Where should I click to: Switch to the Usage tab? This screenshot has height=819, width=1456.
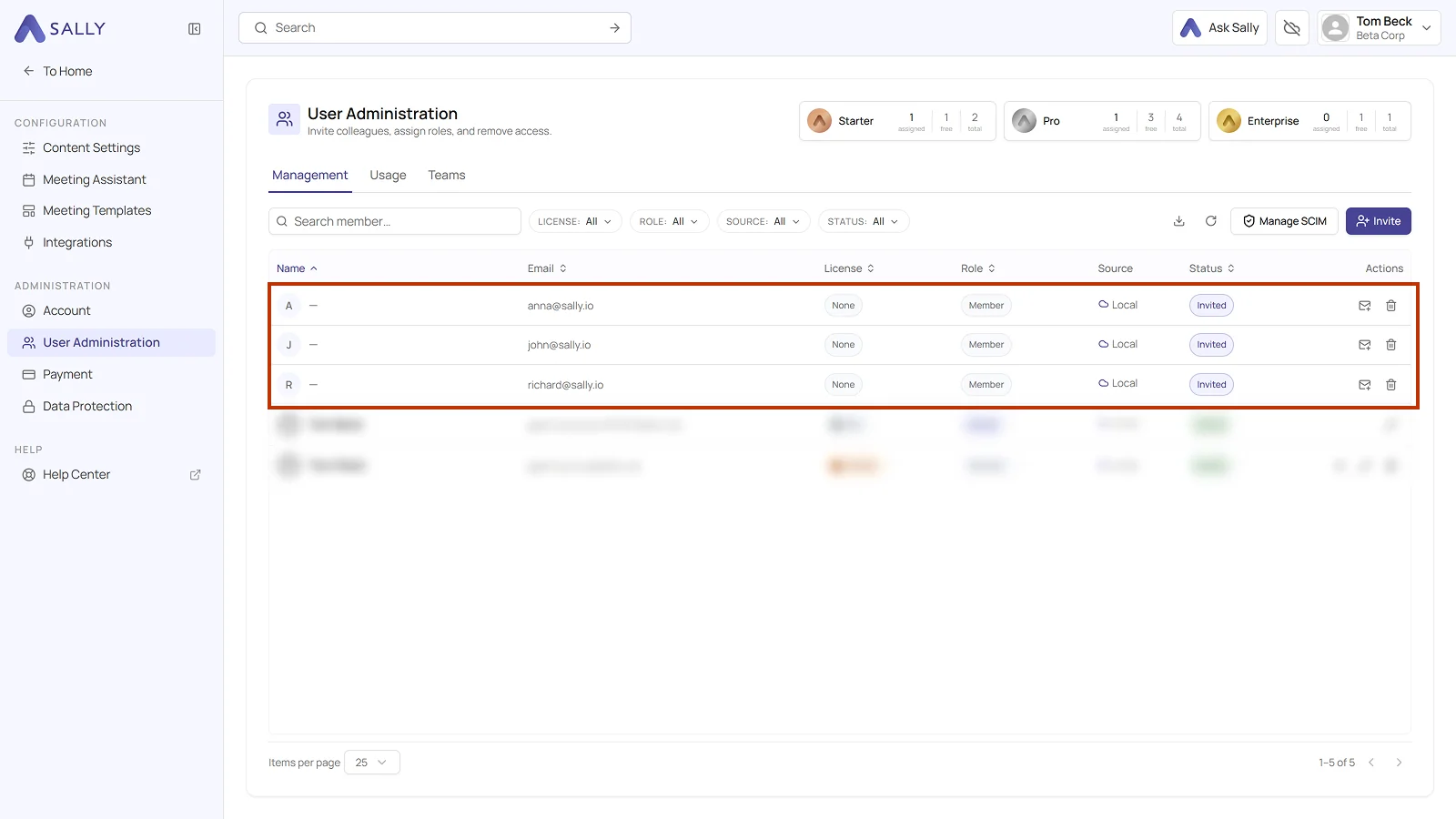[x=388, y=175]
